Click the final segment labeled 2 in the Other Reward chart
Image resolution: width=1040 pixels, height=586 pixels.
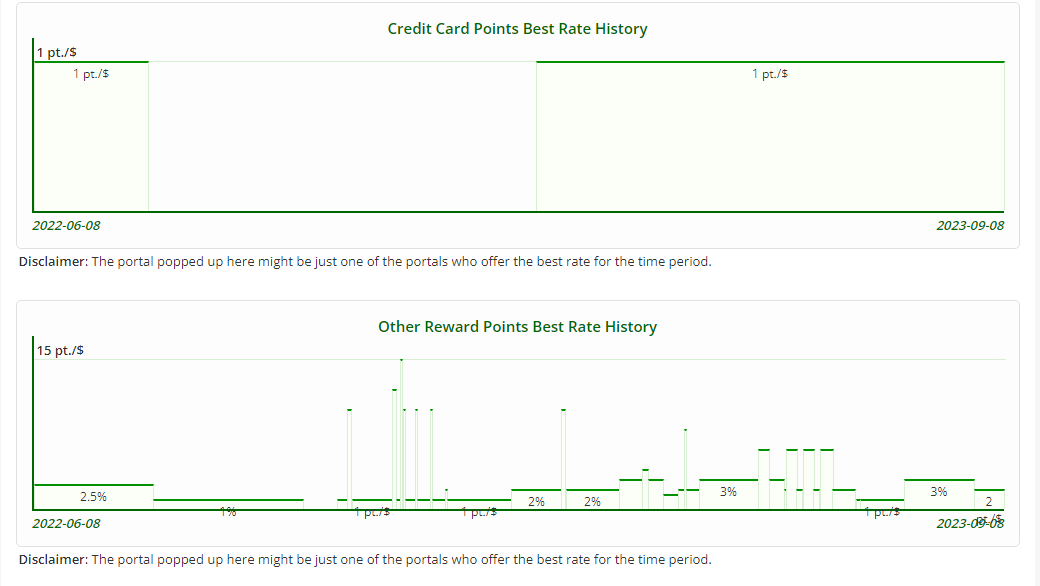tap(989, 500)
